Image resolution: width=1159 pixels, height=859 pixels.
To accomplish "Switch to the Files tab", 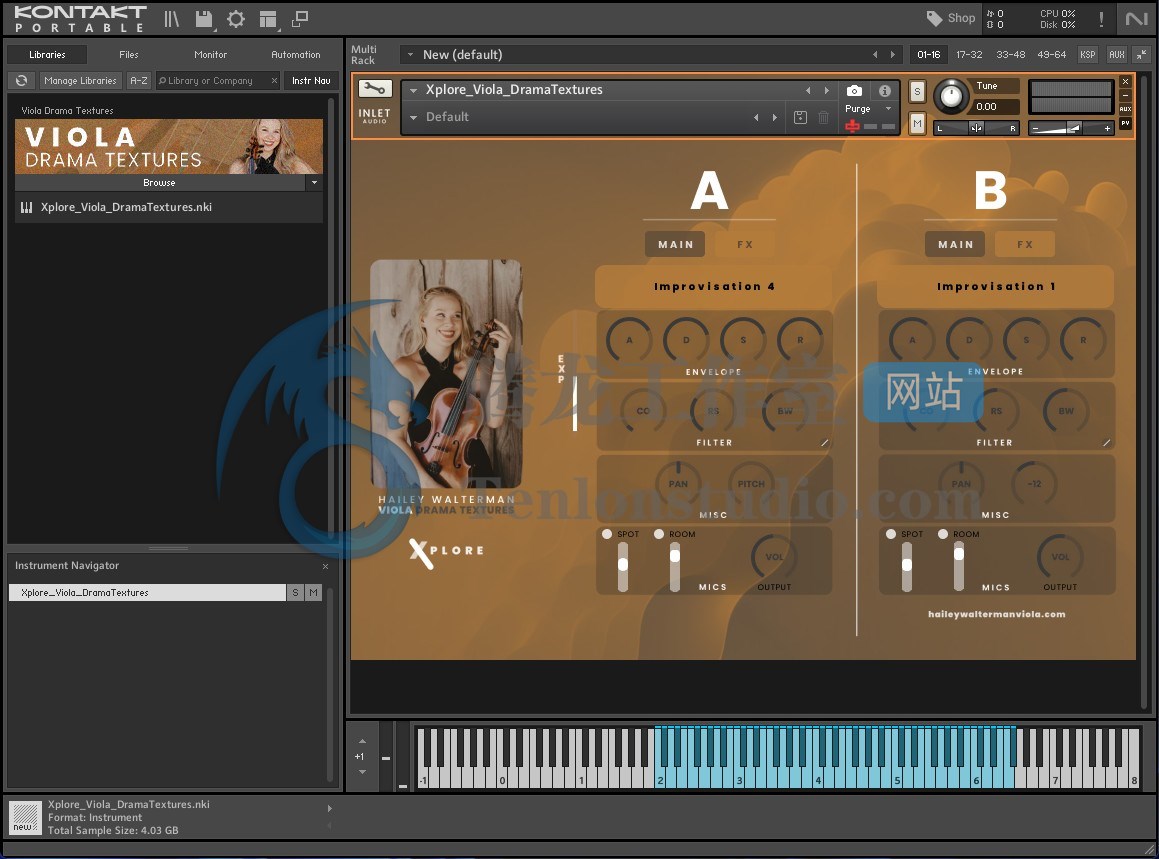I will pyautogui.click(x=129, y=55).
